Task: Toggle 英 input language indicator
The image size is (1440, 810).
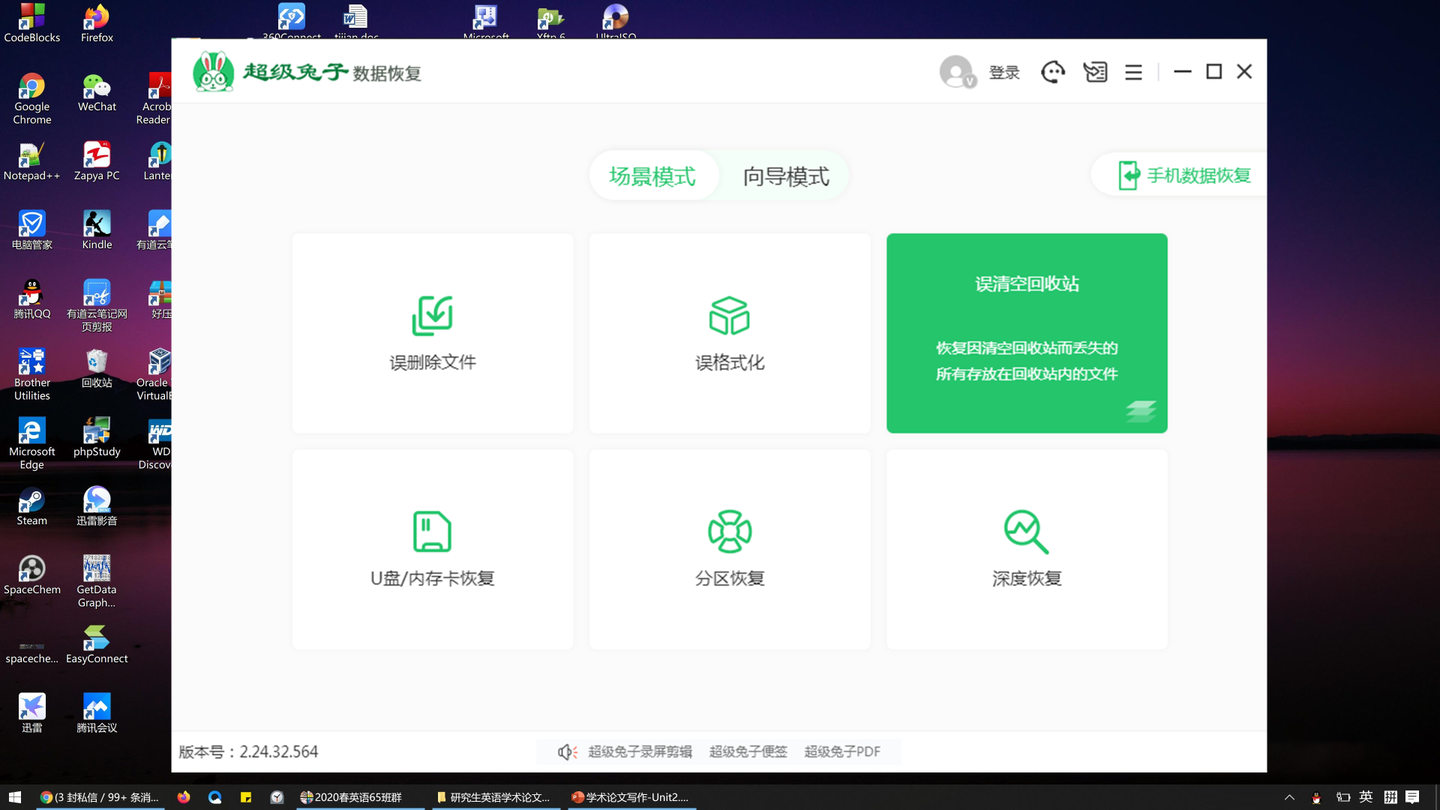Action: point(1366,797)
